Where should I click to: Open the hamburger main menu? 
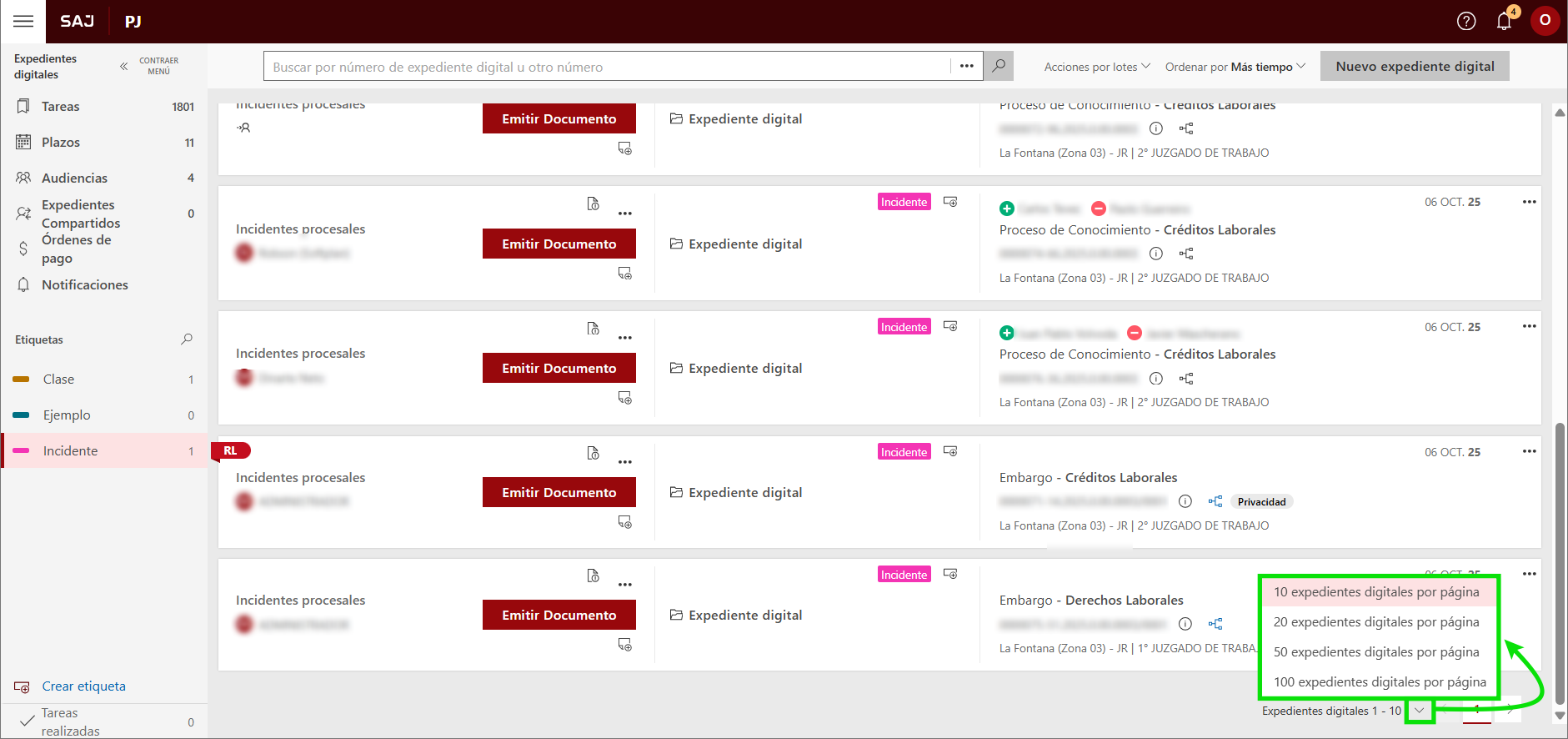click(x=23, y=22)
